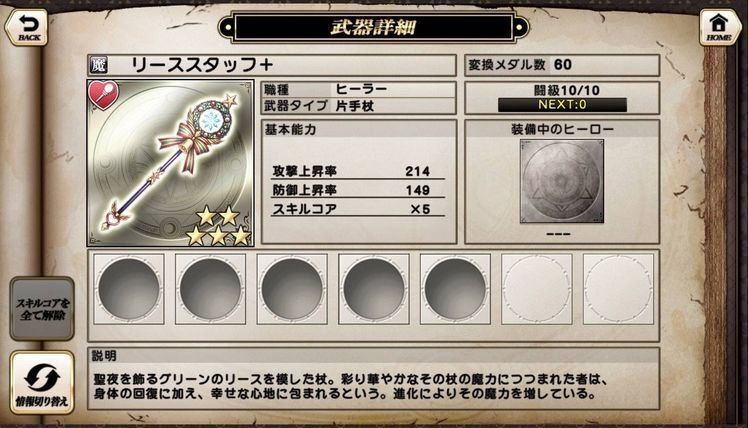Click the seventh locked skill core slot
The image size is (748, 428).
click(x=618, y=289)
